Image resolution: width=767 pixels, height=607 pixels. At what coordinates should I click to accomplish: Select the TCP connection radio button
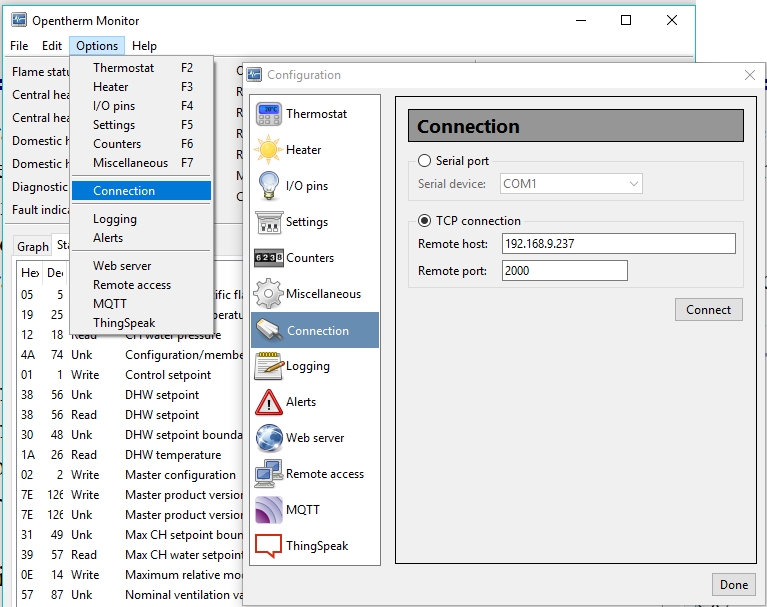(x=425, y=221)
